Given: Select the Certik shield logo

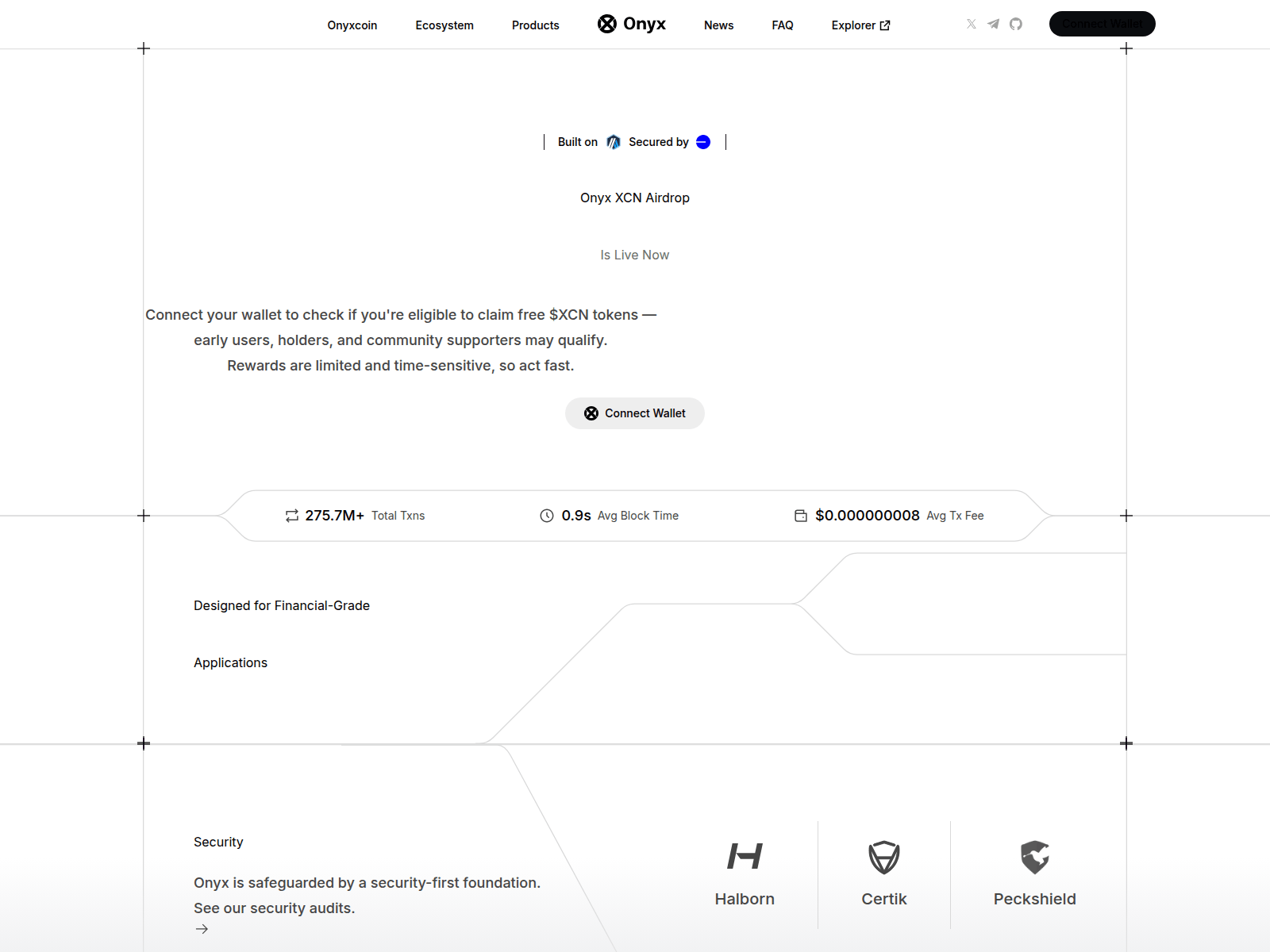Looking at the screenshot, I should pyautogui.click(x=884, y=858).
